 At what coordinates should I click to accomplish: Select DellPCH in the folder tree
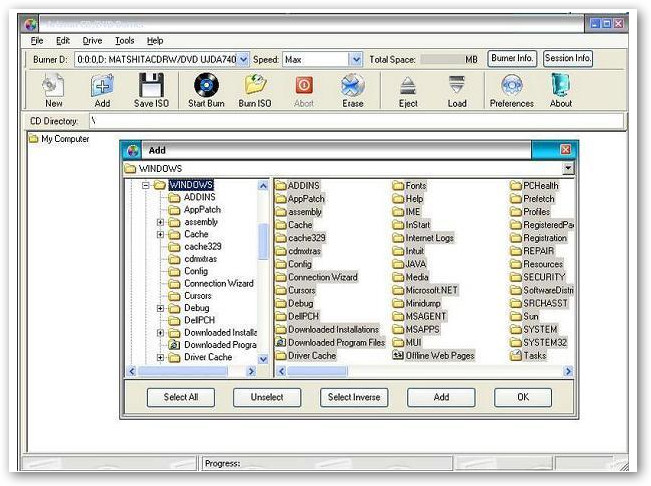[199, 320]
